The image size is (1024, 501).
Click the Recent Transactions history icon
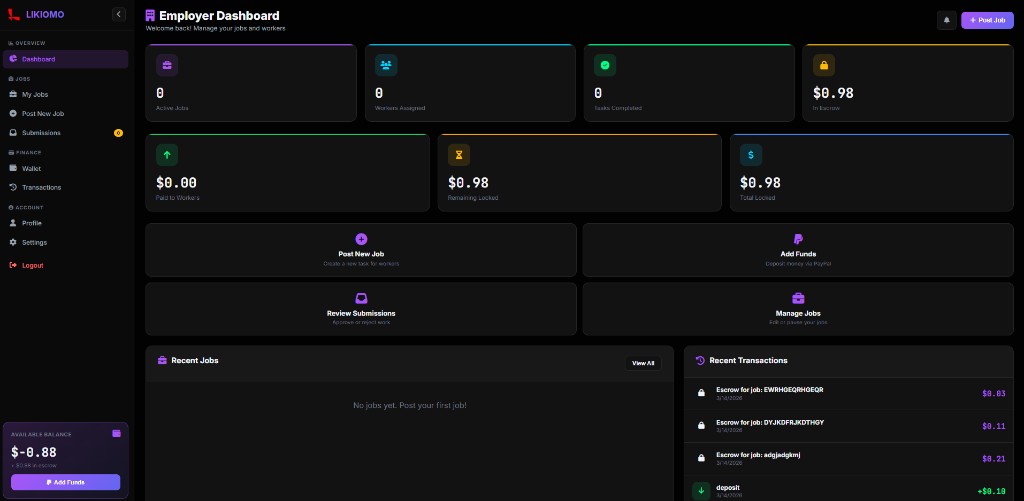click(700, 360)
